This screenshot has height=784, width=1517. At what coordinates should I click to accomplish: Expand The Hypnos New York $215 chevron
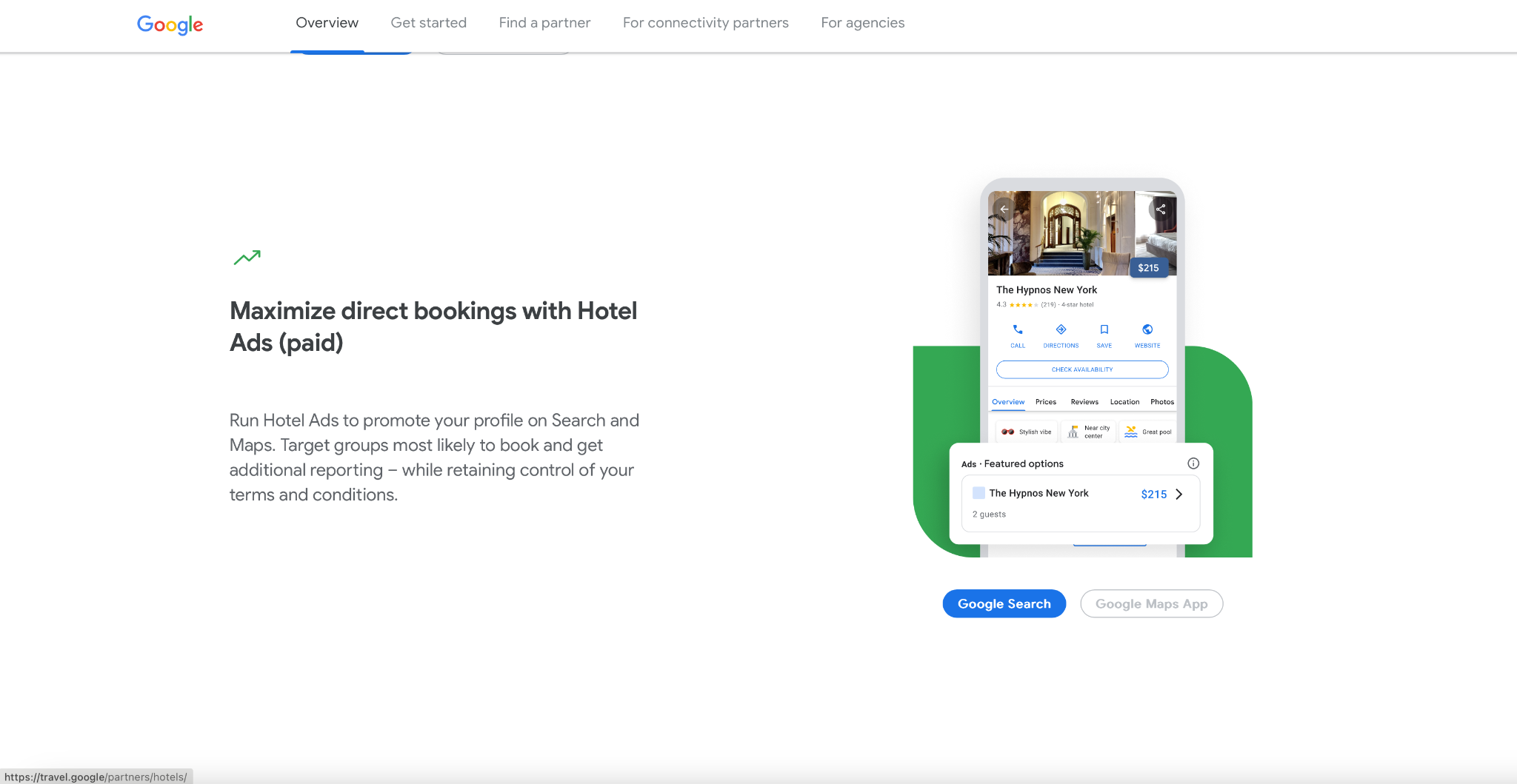(1179, 494)
